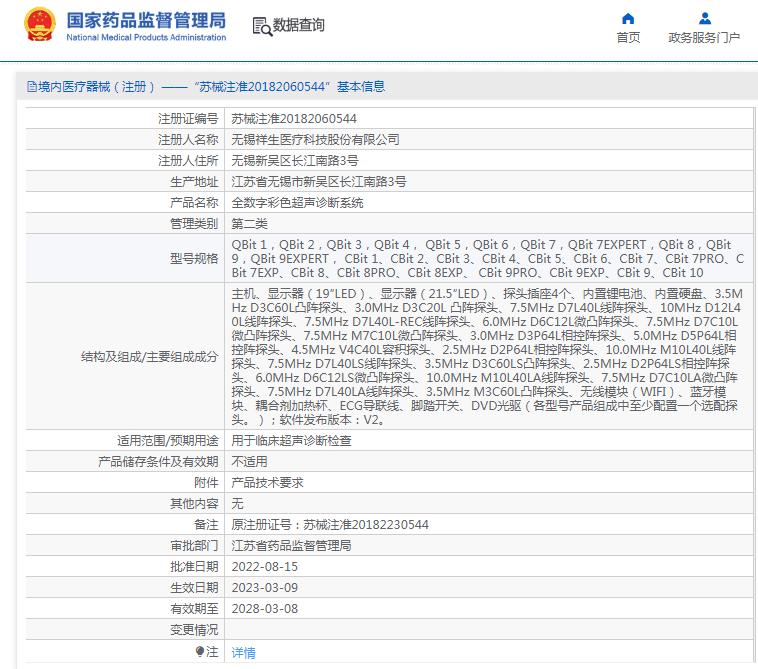758x669 pixels.
Task: Click the 政务服务门户 user icon
Action: (x=705, y=19)
